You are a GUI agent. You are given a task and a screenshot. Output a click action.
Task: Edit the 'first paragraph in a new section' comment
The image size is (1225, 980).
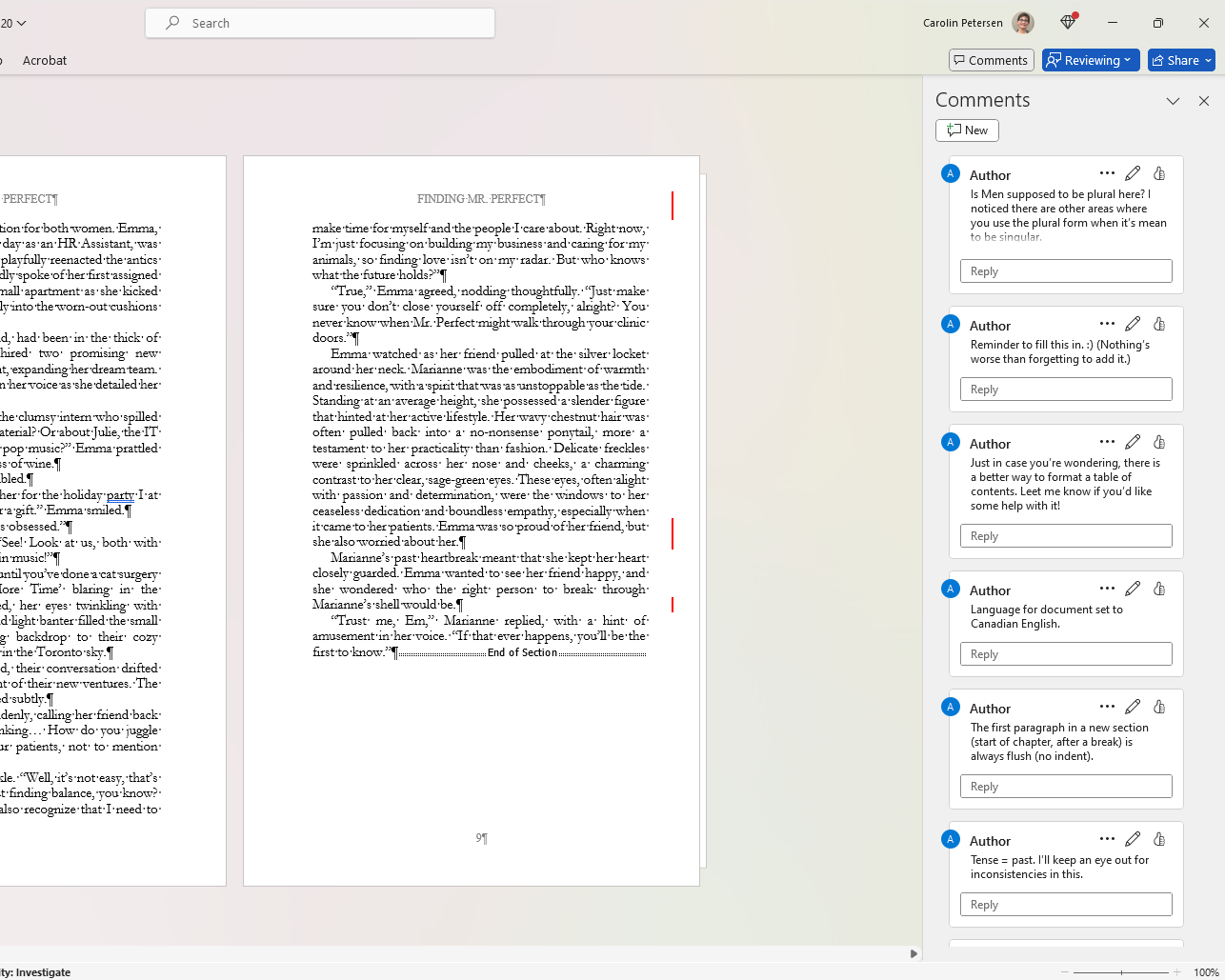point(1133,707)
